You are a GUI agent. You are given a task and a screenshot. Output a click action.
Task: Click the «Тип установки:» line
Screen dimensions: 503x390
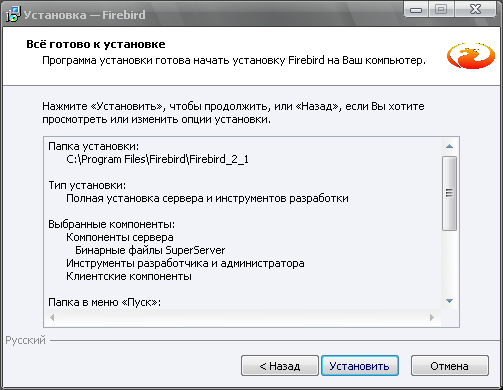(87, 185)
